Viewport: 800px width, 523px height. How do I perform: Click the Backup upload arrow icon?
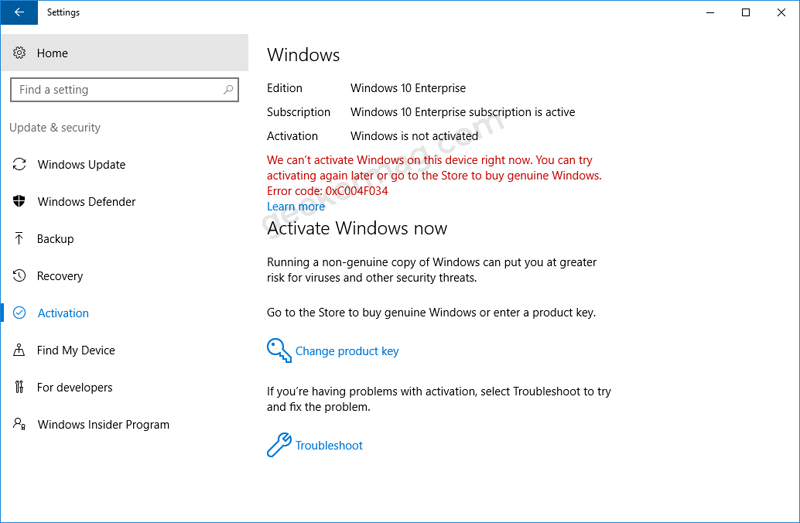tap(19, 239)
